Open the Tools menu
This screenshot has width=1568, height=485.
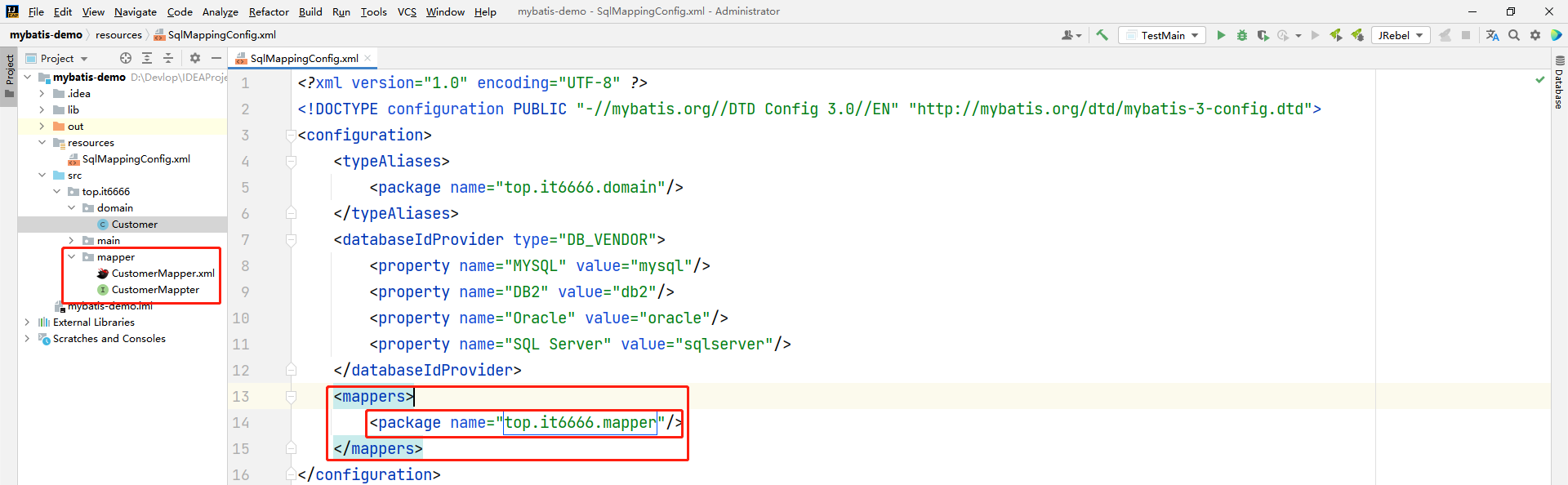(374, 11)
